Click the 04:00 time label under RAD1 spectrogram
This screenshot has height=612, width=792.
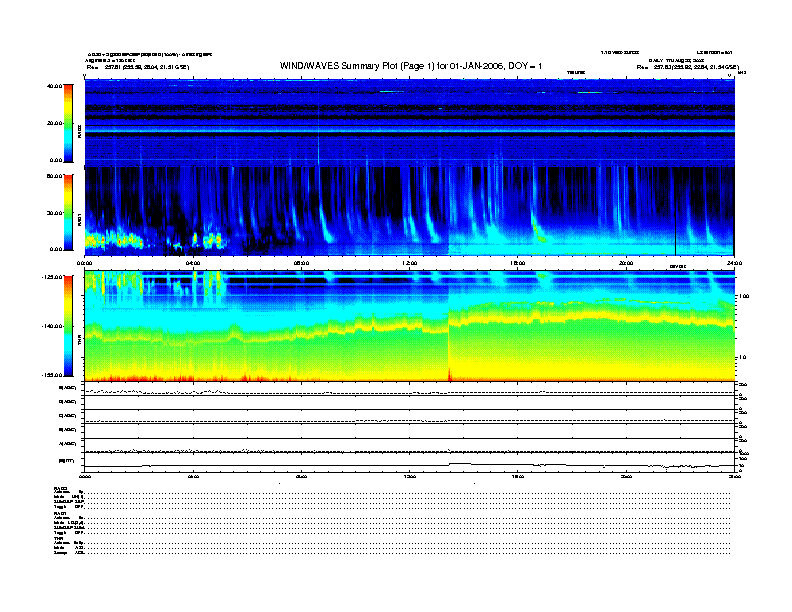(x=193, y=263)
